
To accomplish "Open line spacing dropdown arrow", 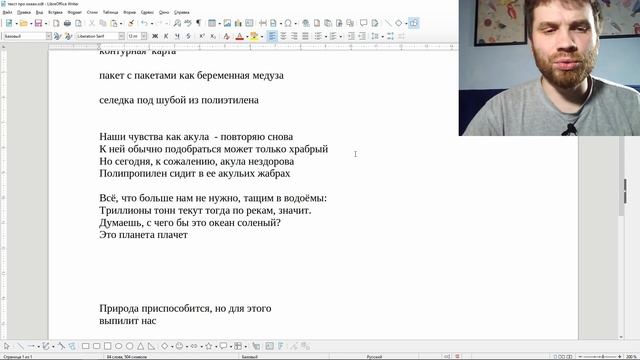I will [x=382, y=36].
